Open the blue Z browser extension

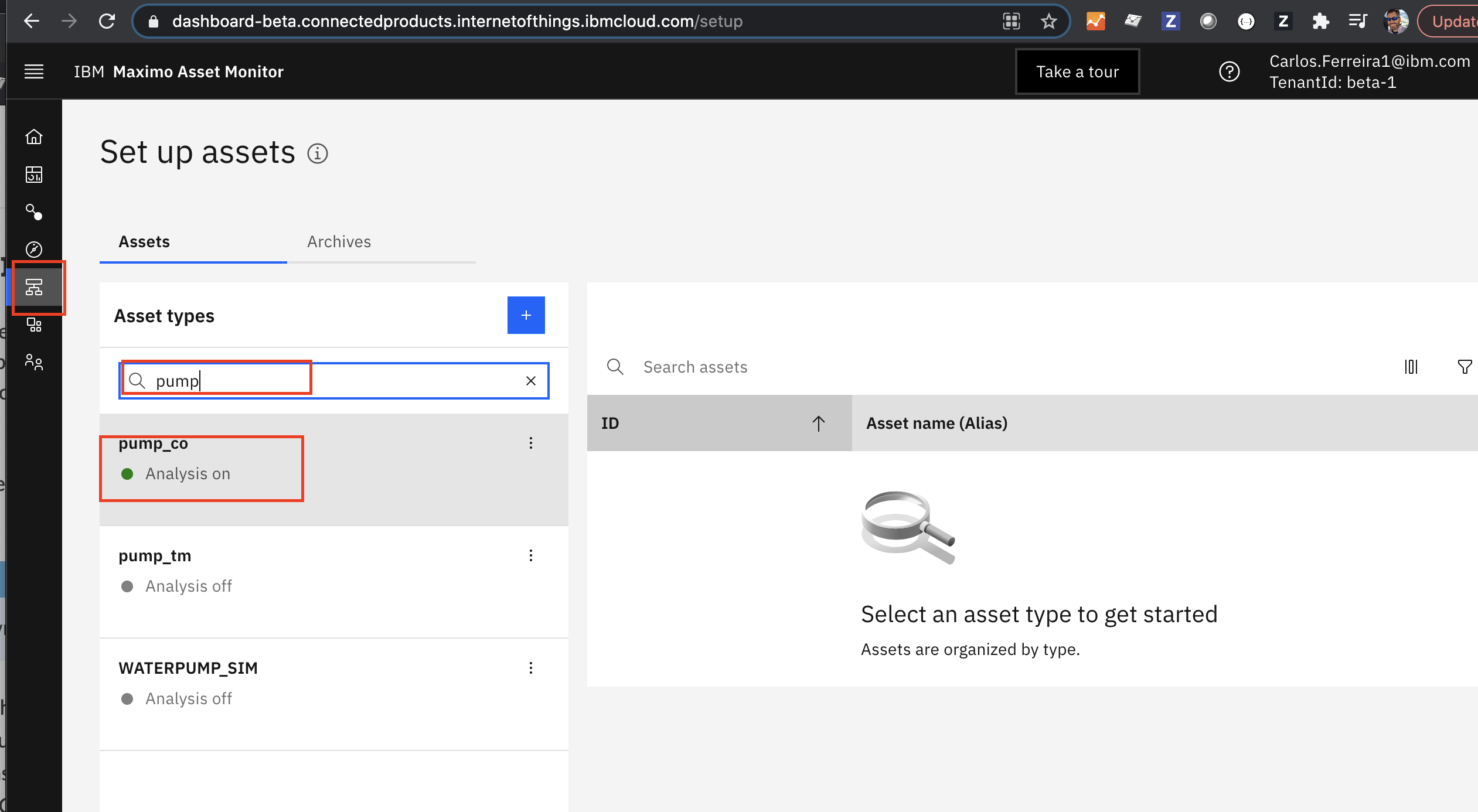point(1170,21)
